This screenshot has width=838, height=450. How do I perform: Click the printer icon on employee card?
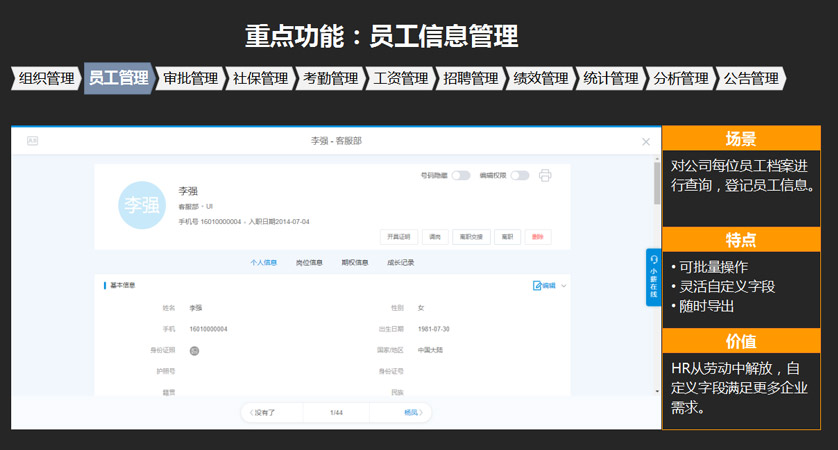(545, 176)
